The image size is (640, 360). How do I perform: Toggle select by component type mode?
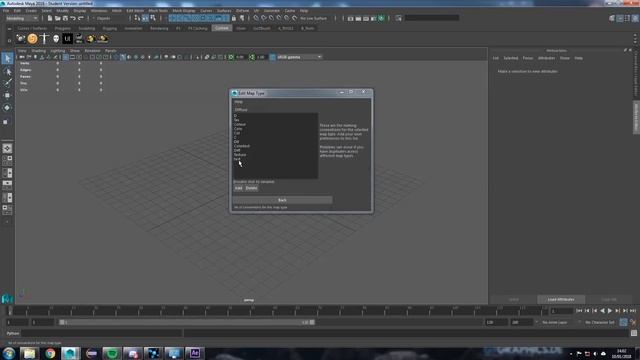[153, 18]
